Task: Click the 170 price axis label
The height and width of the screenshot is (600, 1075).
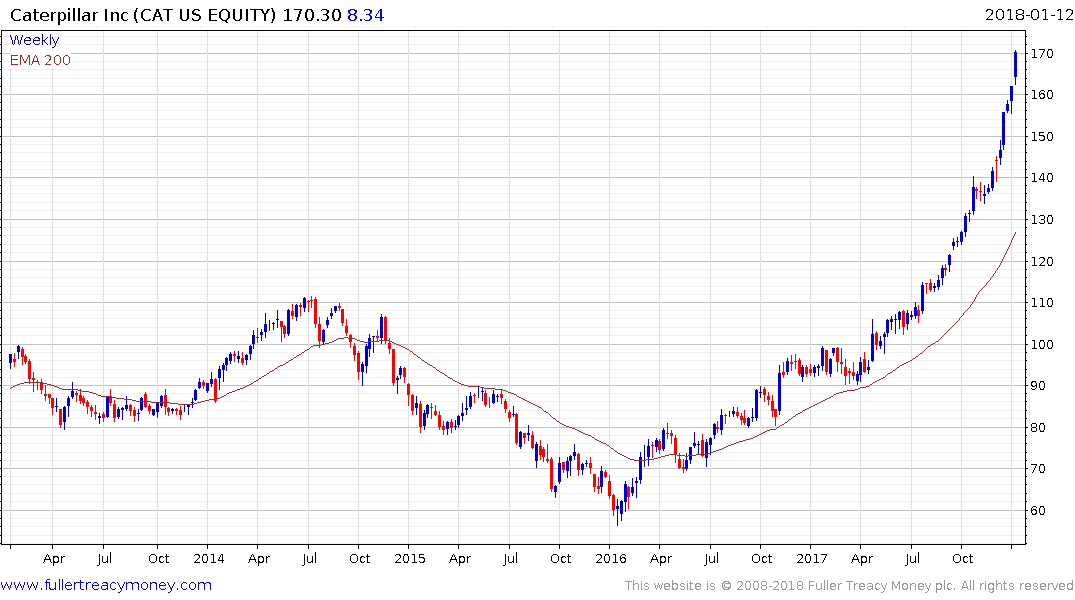Action: pyautogui.click(x=1042, y=53)
